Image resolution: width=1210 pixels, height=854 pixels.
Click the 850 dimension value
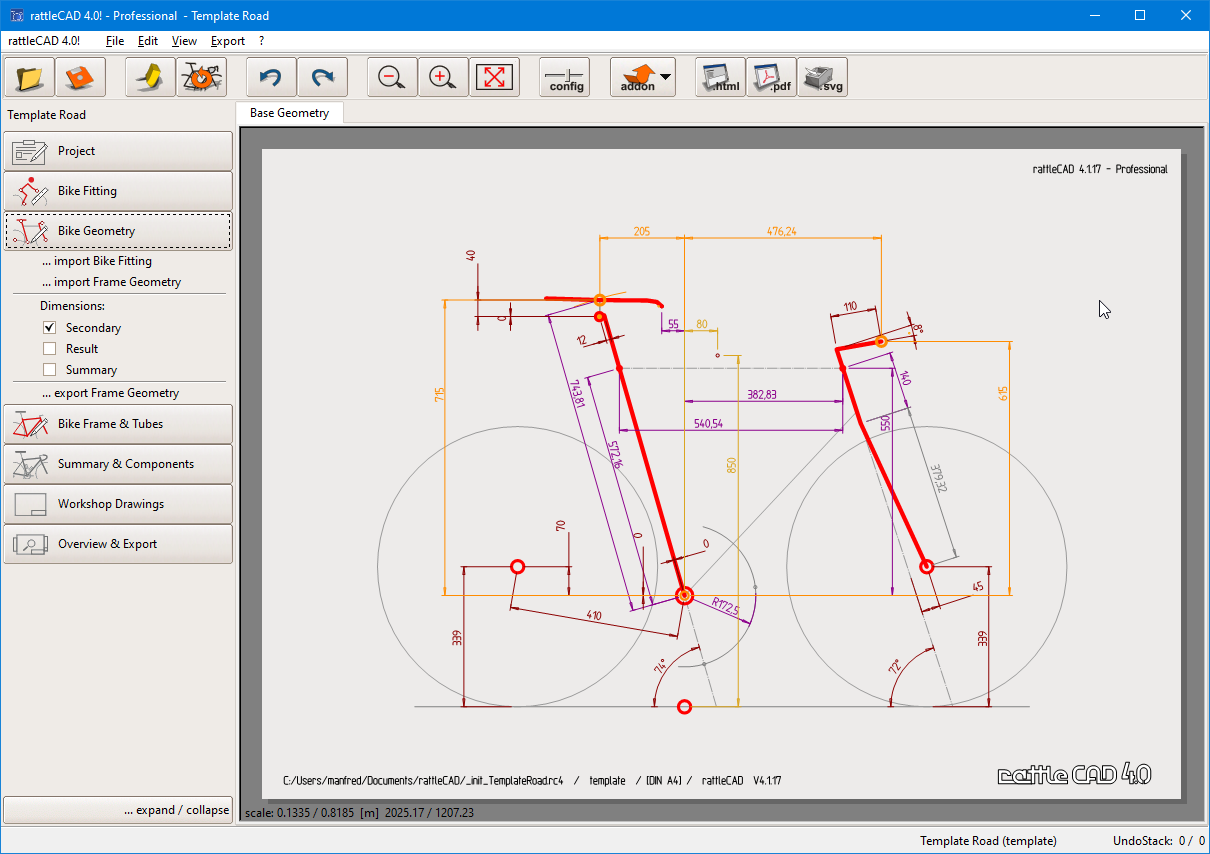(731, 464)
